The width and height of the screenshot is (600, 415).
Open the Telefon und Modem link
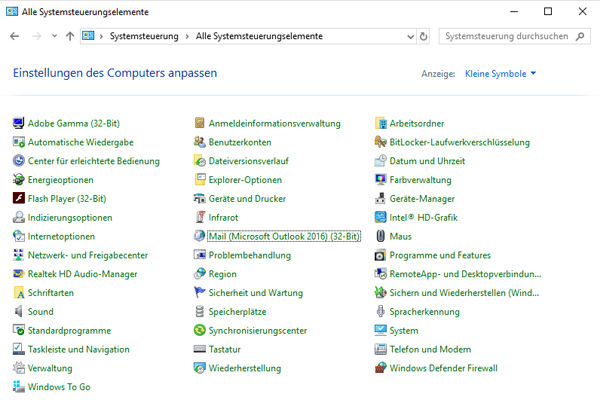(x=430, y=349)
